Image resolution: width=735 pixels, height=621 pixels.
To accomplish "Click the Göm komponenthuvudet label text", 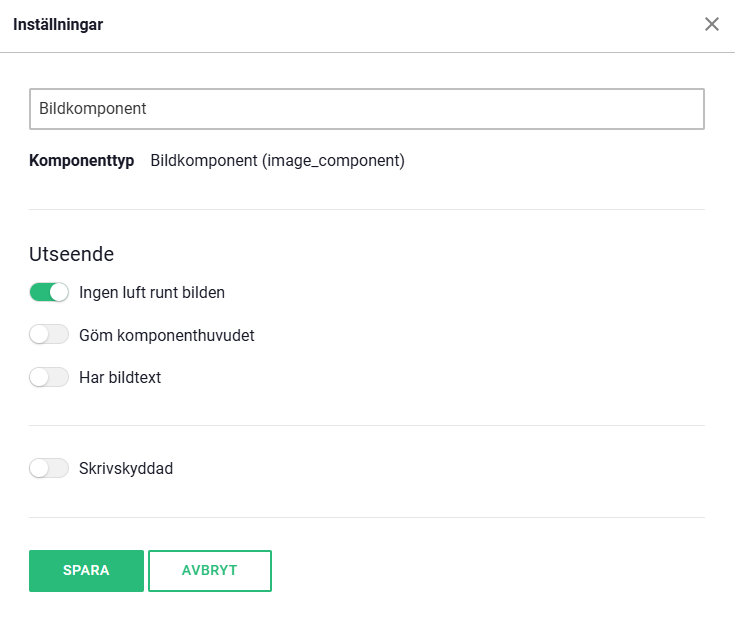I will point(166,335).
